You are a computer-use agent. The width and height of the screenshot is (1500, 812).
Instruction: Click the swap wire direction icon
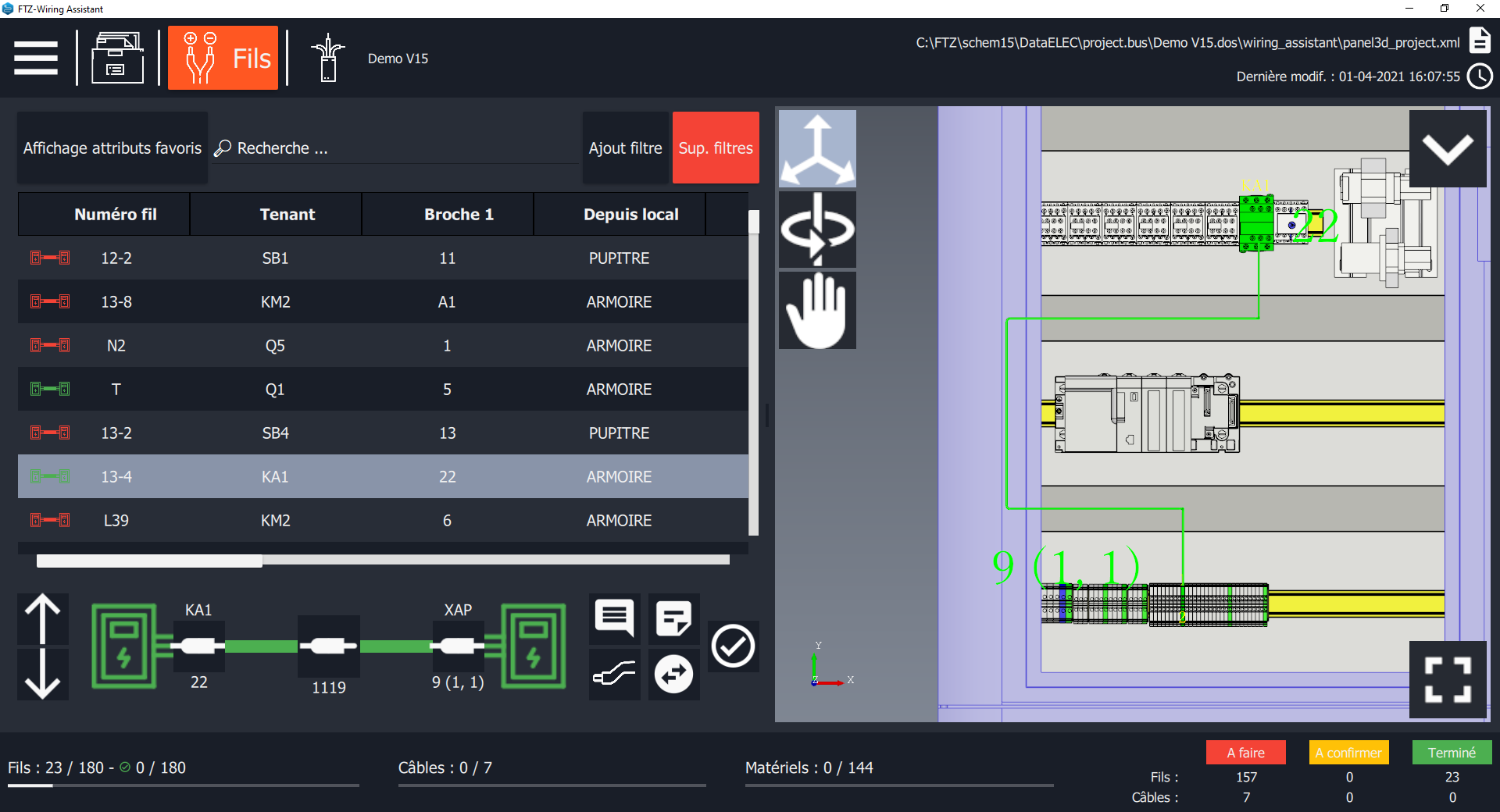coord(673,675)
